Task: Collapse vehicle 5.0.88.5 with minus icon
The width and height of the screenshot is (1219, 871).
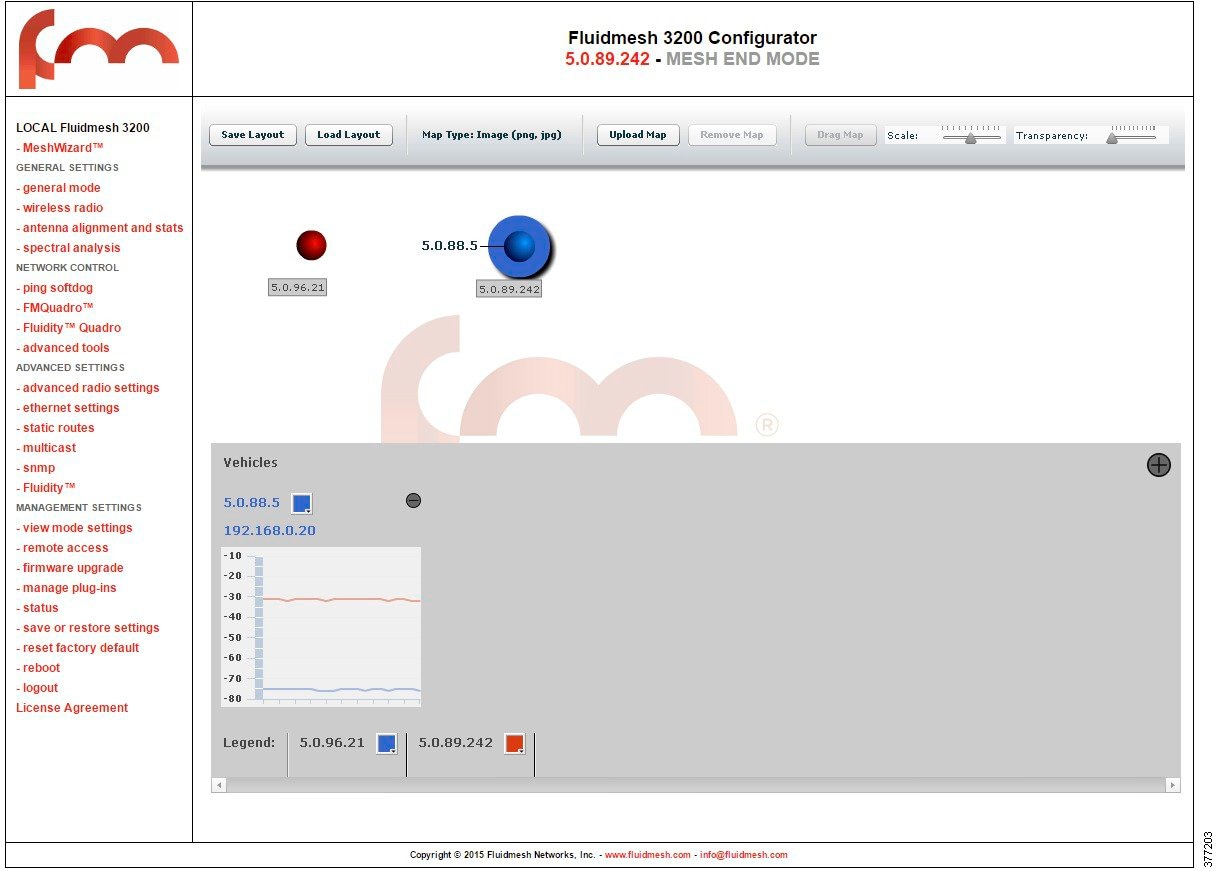Action: [413, 500]
